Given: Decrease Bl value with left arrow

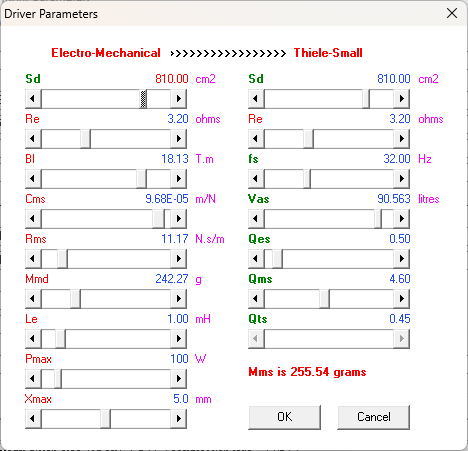Looking at the screenshot, I should tap(33, 179).
